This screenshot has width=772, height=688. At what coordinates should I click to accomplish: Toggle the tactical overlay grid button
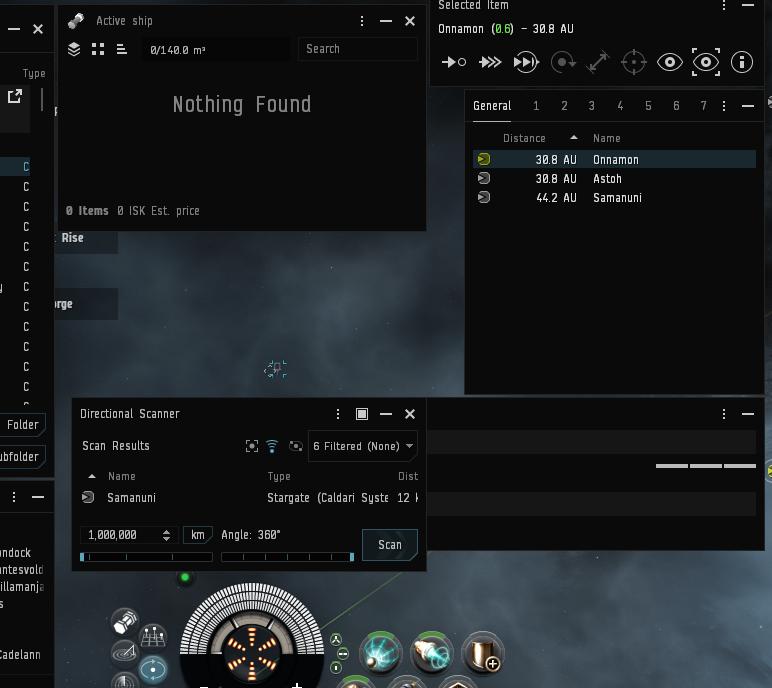pos(153,636)
